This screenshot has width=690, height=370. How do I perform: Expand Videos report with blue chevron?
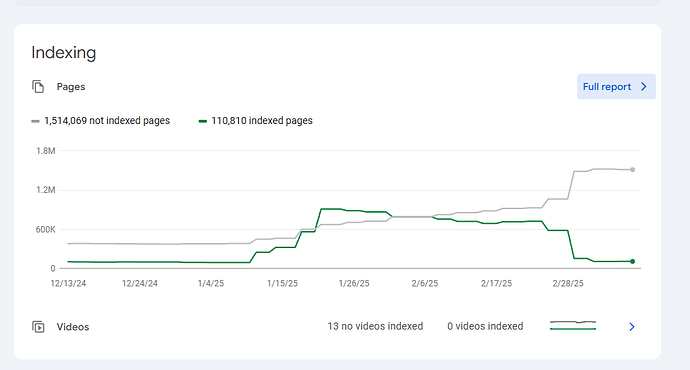point(631,327)
